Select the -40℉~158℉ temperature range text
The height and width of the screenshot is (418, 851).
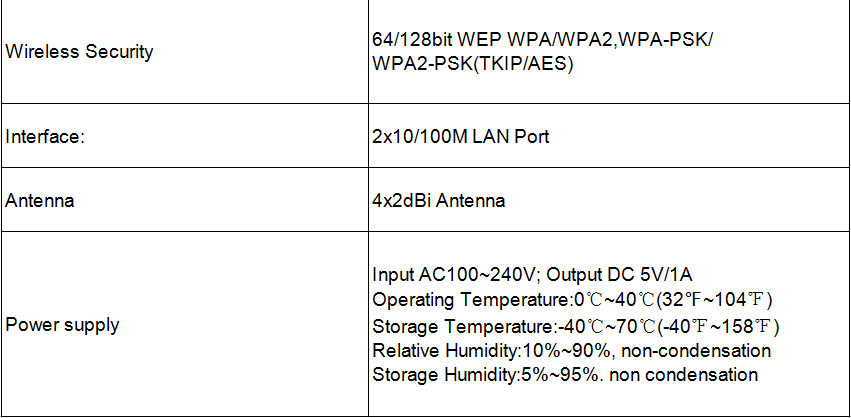coord(721,327)
